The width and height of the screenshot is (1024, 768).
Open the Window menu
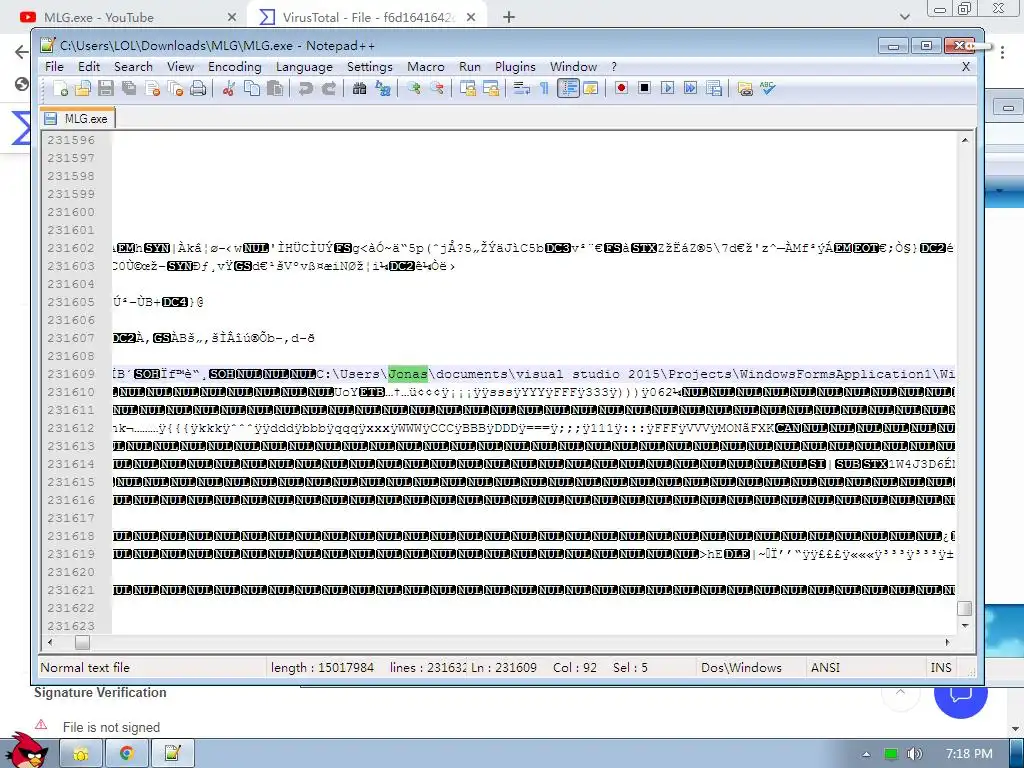coord(573,67)
